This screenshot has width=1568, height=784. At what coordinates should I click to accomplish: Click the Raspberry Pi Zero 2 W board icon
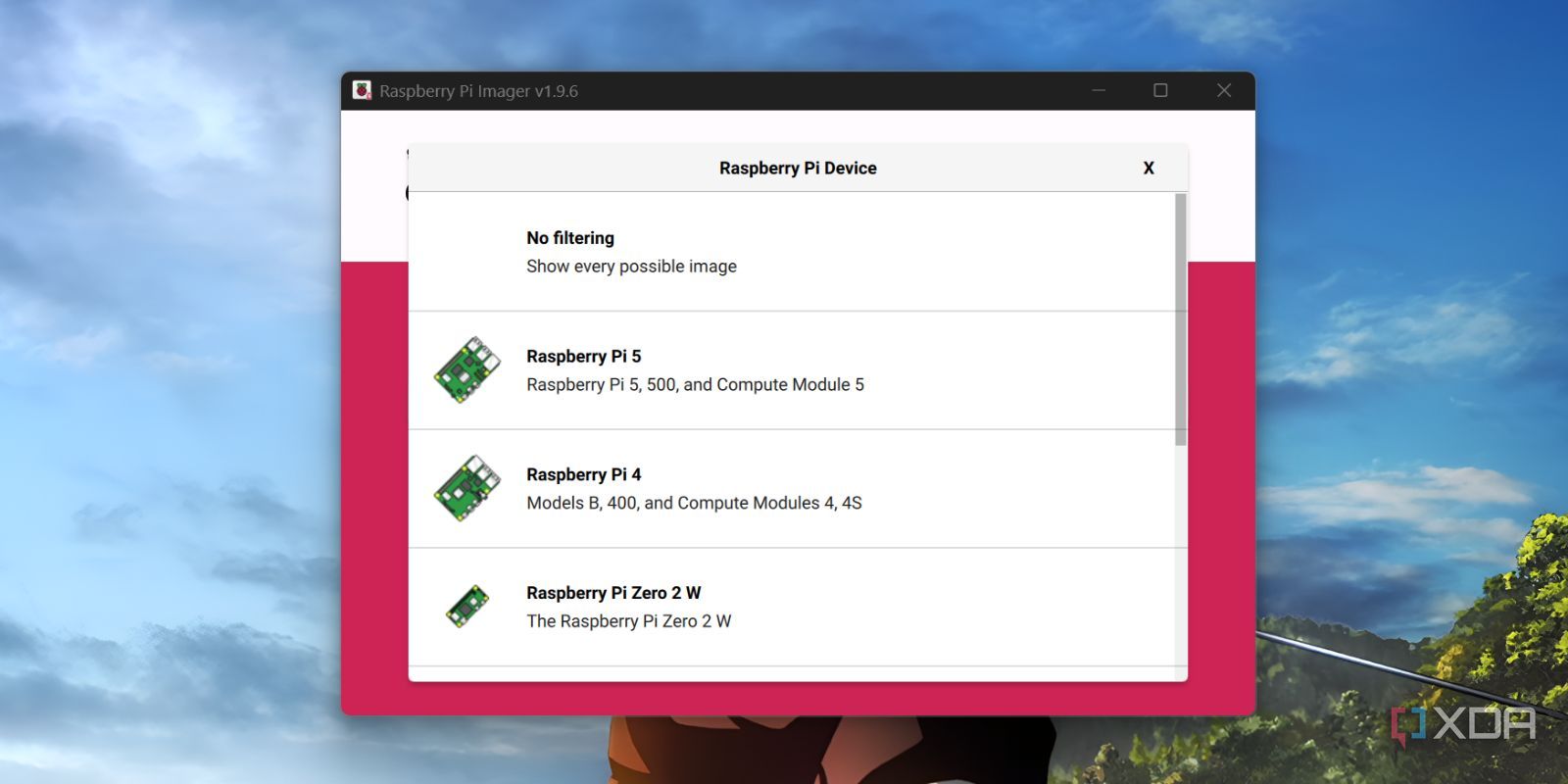pos(467,607)
